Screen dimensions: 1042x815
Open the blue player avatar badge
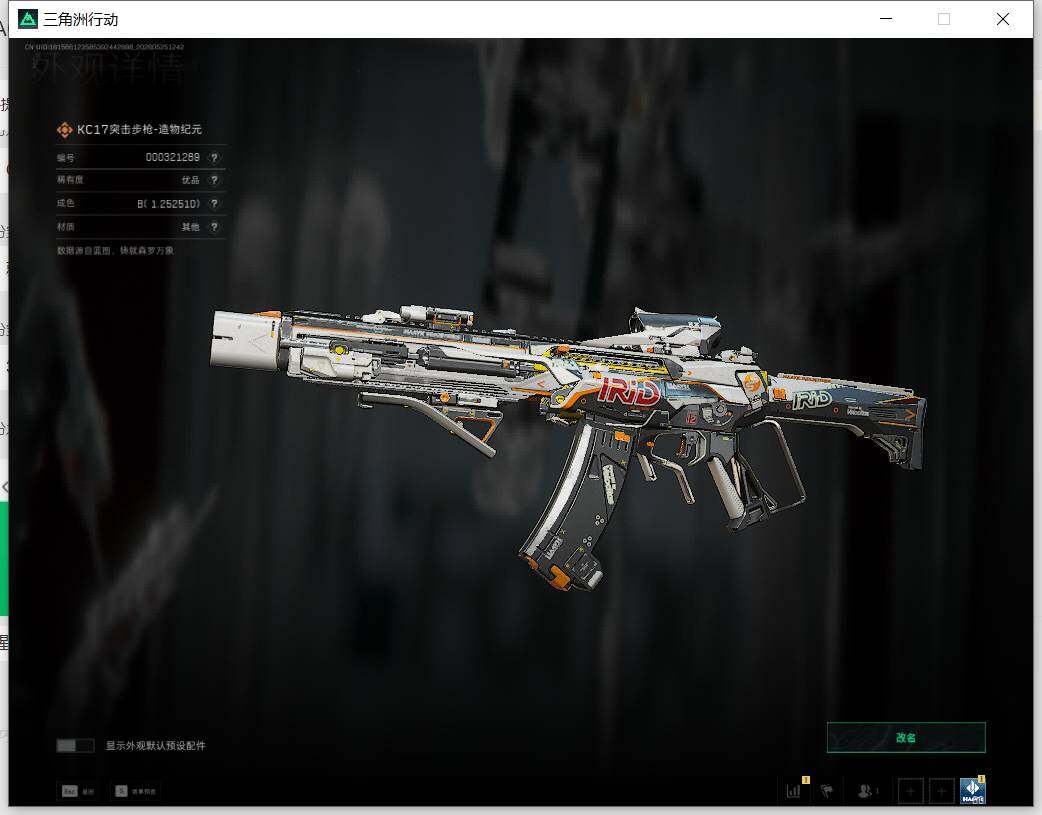(x=972, y=791)
